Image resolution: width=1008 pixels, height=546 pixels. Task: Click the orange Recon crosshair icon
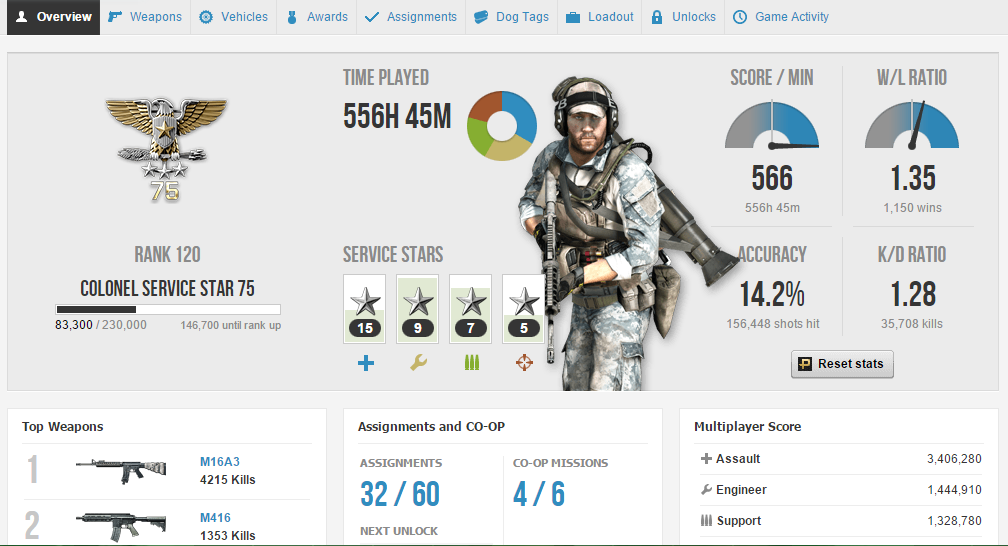[525, 363]
